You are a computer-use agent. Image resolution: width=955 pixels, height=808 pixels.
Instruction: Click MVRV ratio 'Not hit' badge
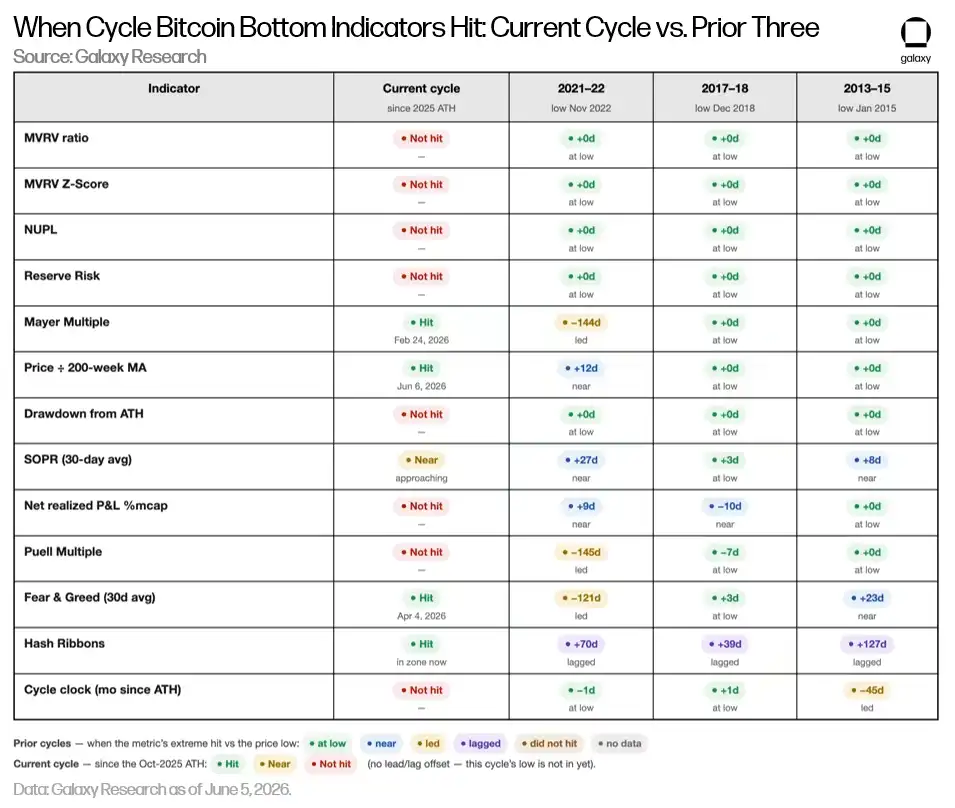(421, 138)
